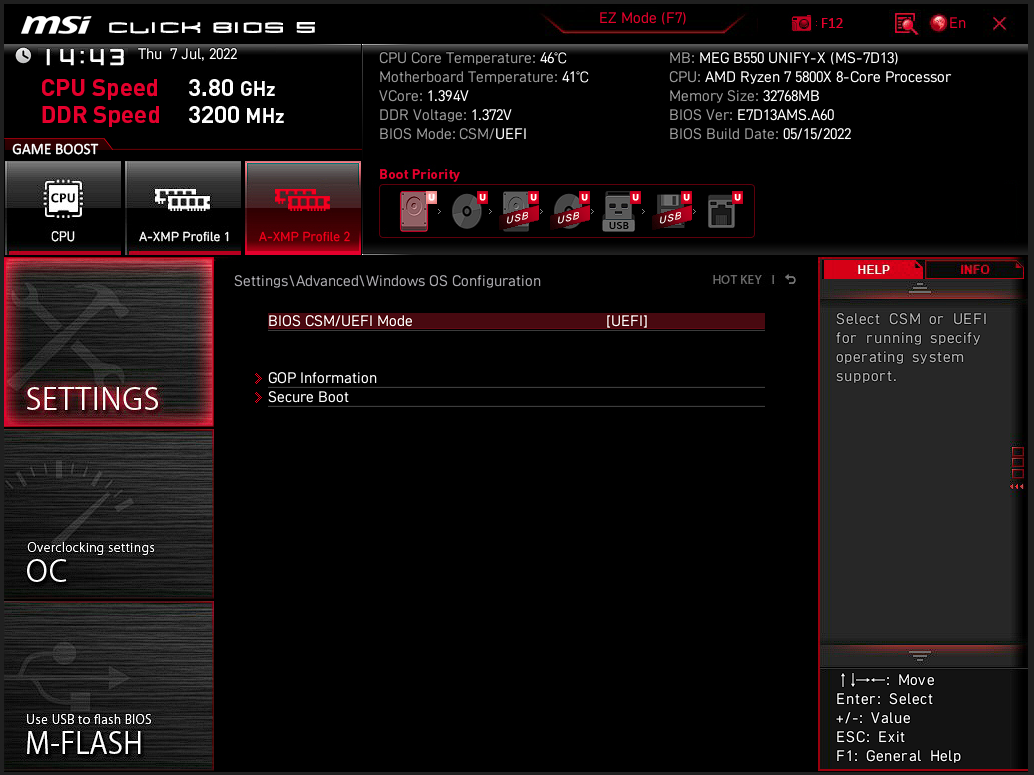The height and width of the screenshot is (775, 1034).
Task: Switch to EZ Mode (F7)
Action: pyautogui.click(x=642, y=18)
